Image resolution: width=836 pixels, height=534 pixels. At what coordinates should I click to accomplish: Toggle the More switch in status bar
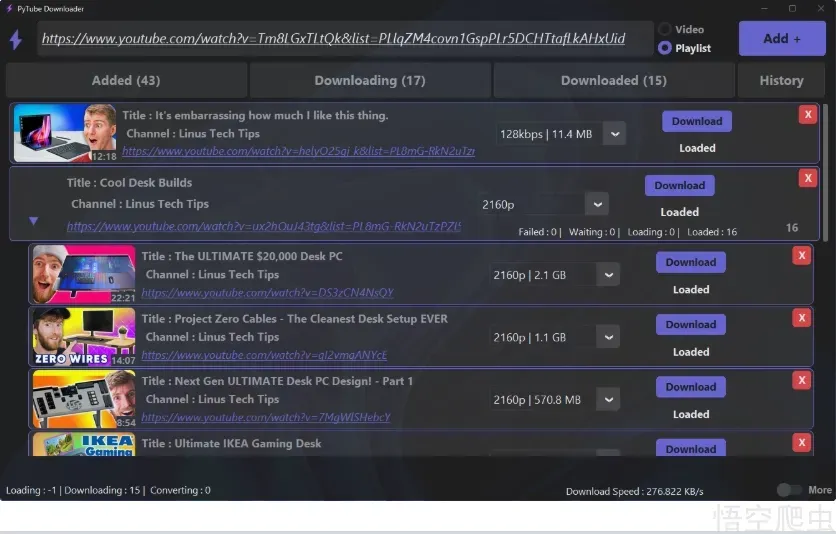[789, 490]
